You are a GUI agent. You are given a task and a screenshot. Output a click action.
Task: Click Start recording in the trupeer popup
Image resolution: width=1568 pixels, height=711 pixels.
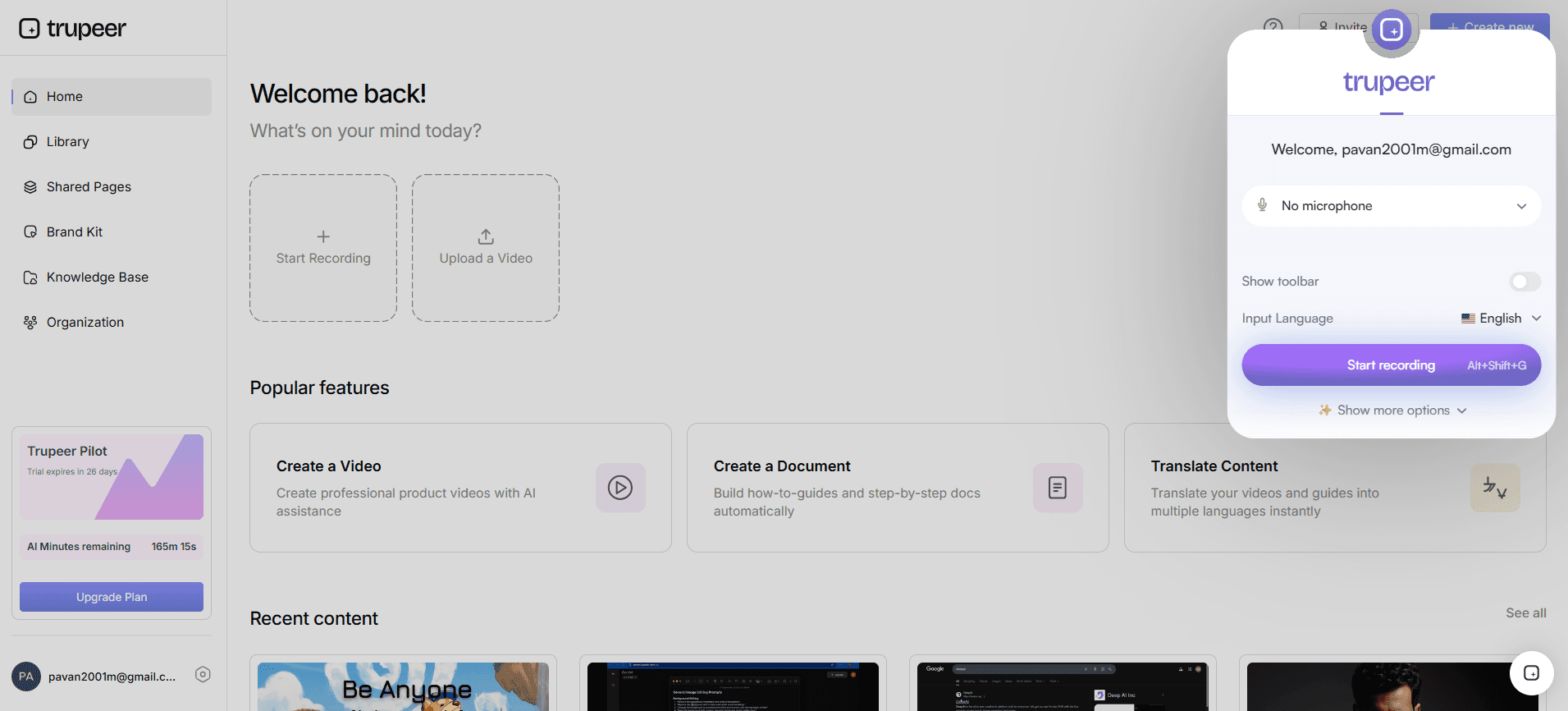(1392, 365)
